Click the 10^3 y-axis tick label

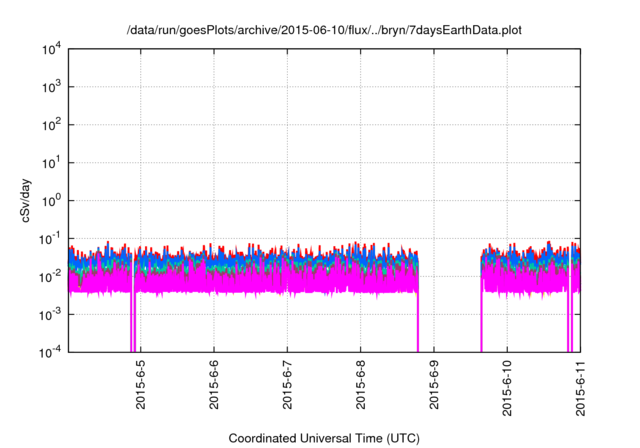point(52,87)
